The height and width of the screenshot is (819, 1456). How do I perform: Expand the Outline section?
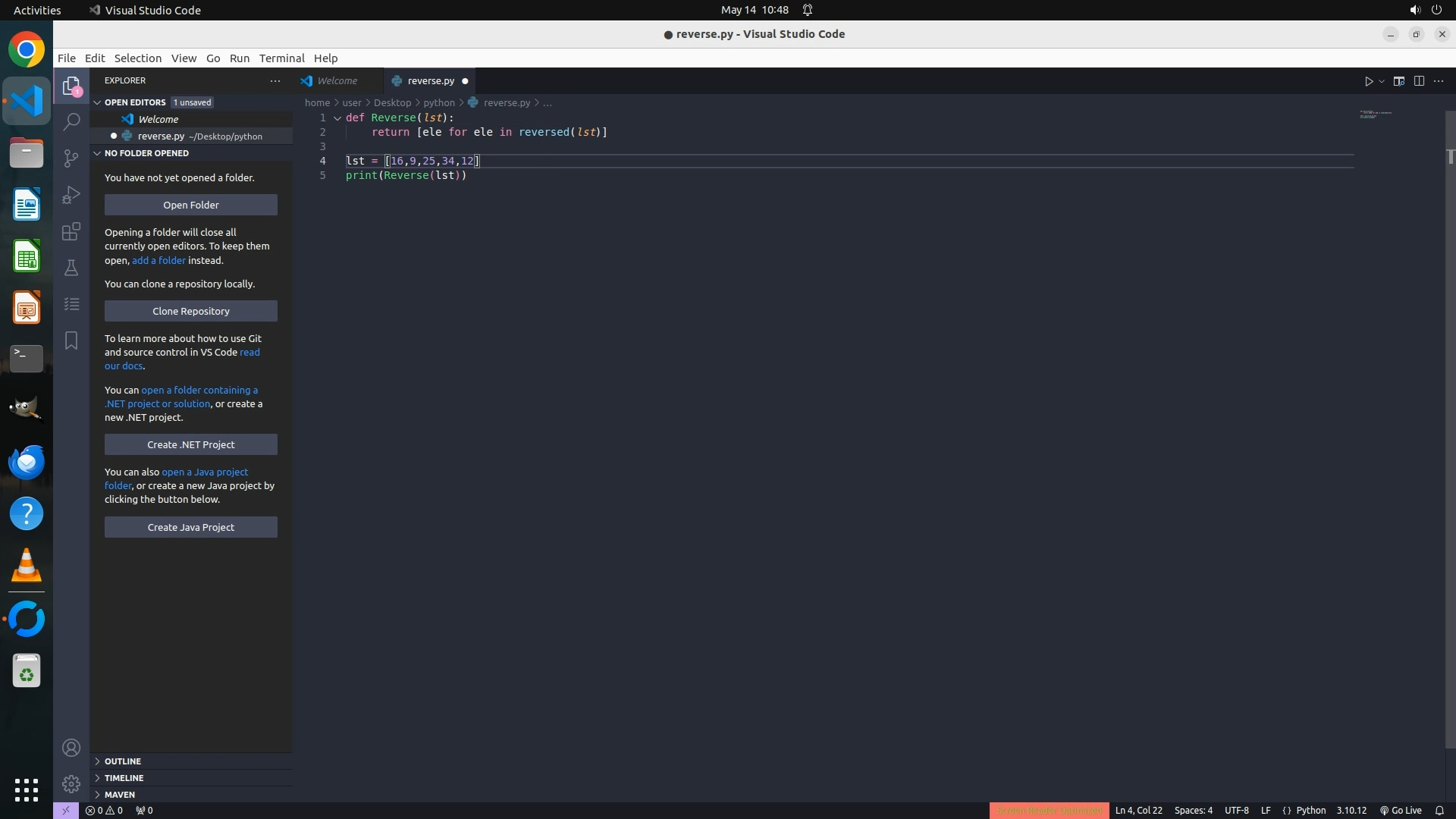click(123, 761)
